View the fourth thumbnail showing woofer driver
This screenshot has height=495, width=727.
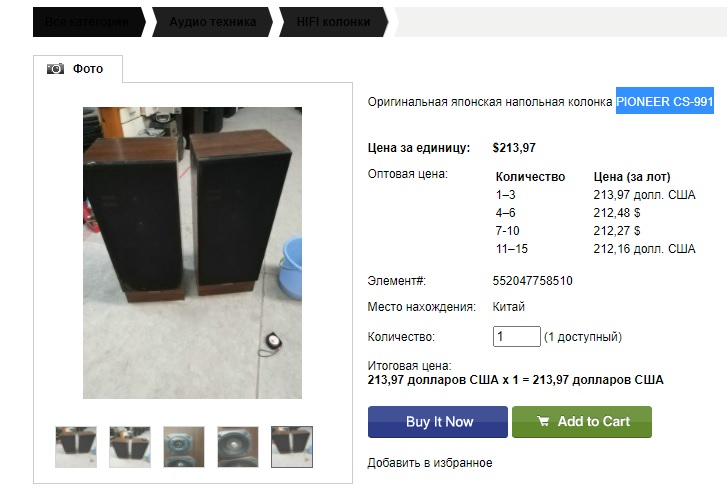pos(238,447)
